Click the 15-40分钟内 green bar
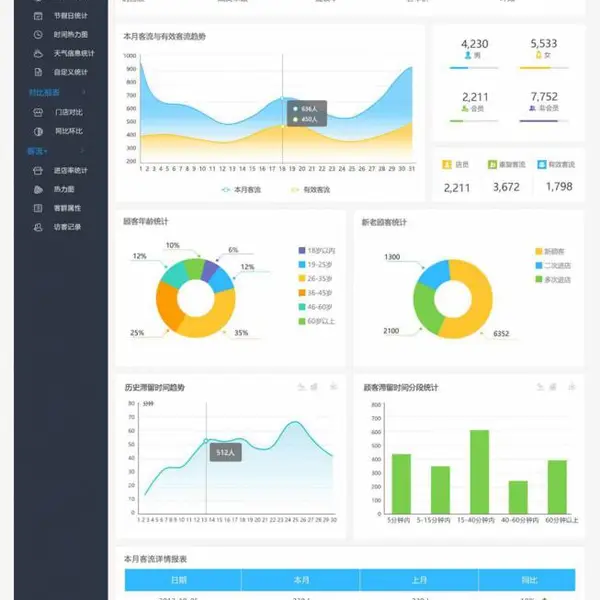This screenshot has height=600, width=600. click(479, 471)
